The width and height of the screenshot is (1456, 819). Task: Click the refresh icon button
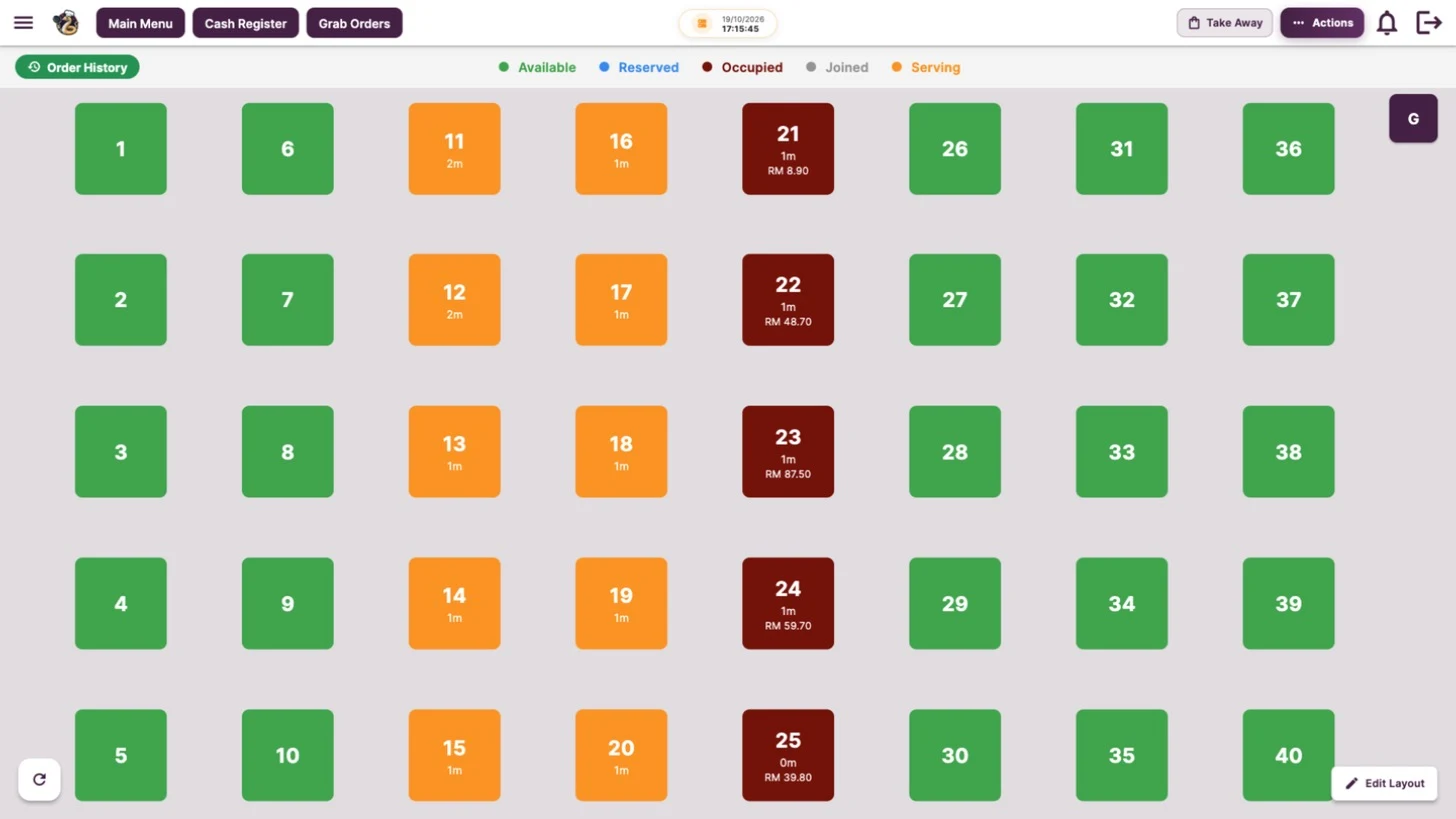(39, 780)
